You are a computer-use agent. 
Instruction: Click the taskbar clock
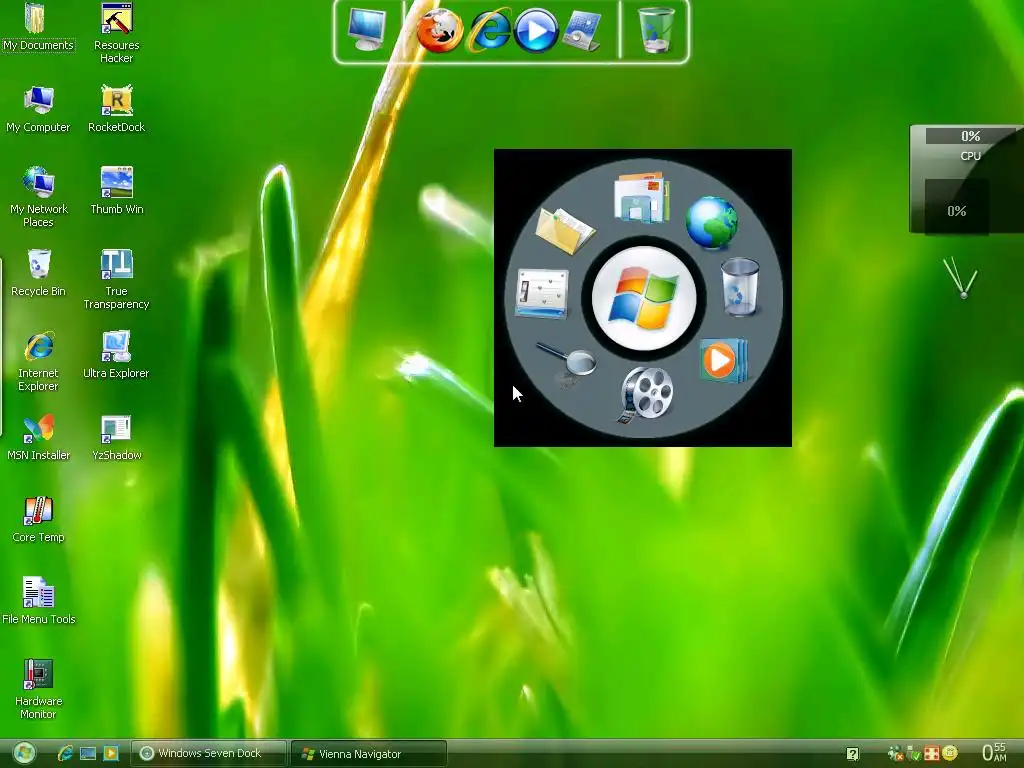[x=994, y=752]
